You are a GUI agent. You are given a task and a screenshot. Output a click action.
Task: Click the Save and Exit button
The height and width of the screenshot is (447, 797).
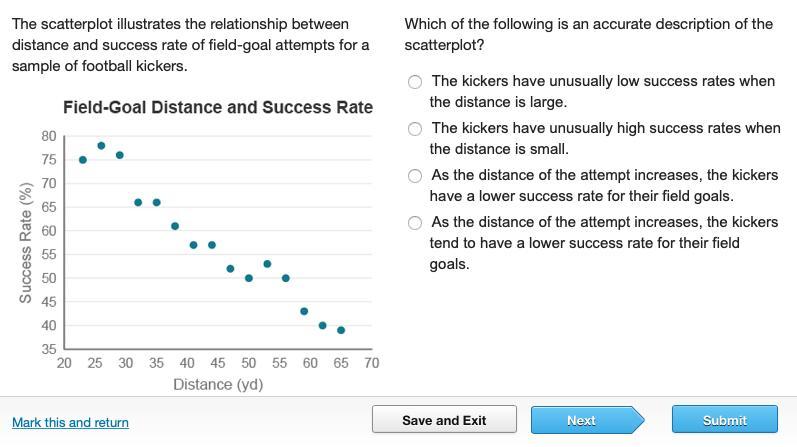pyautogui.click(x=444, y=420)
